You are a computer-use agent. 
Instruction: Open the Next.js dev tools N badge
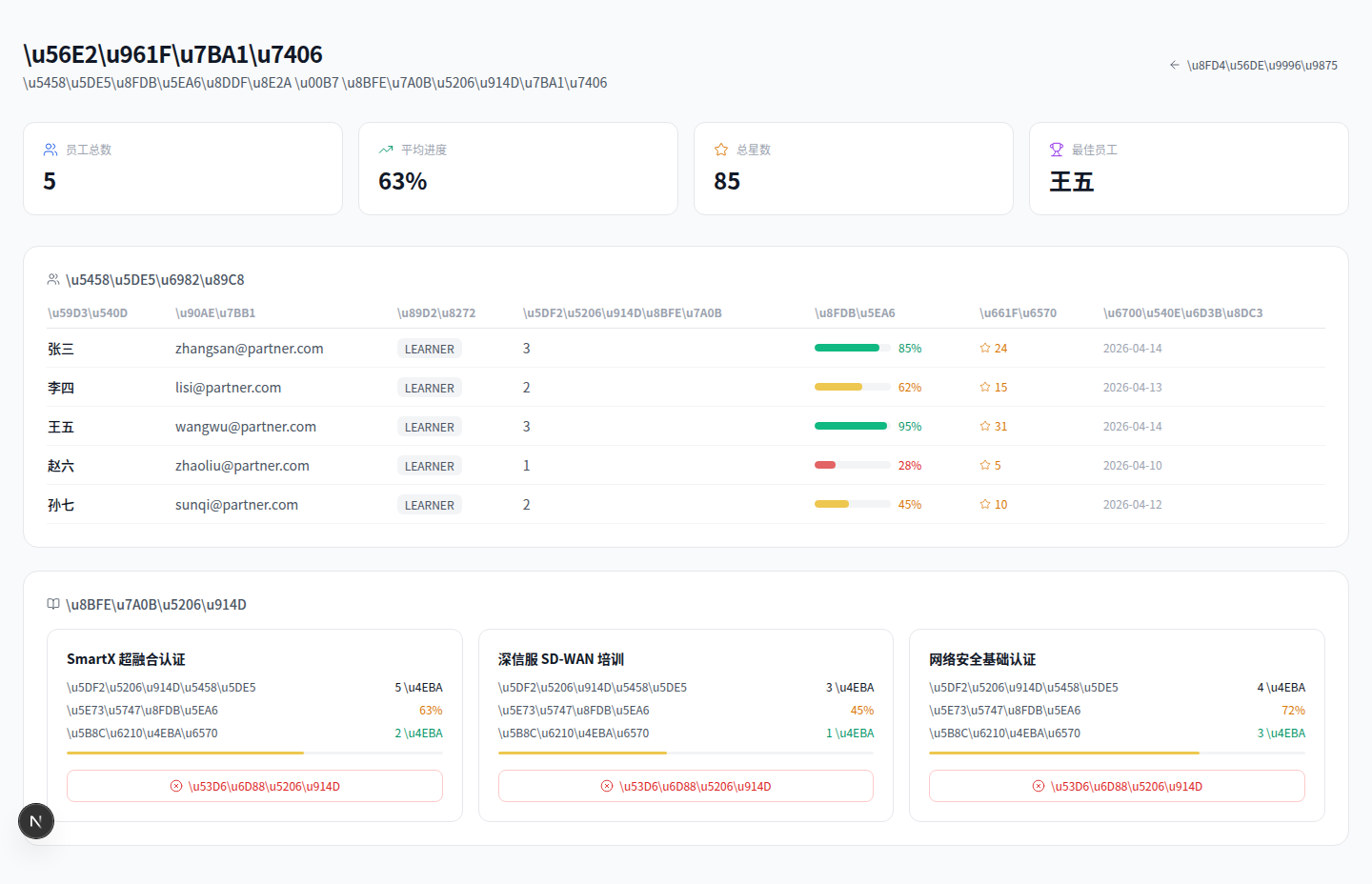(x=36, y=821)
